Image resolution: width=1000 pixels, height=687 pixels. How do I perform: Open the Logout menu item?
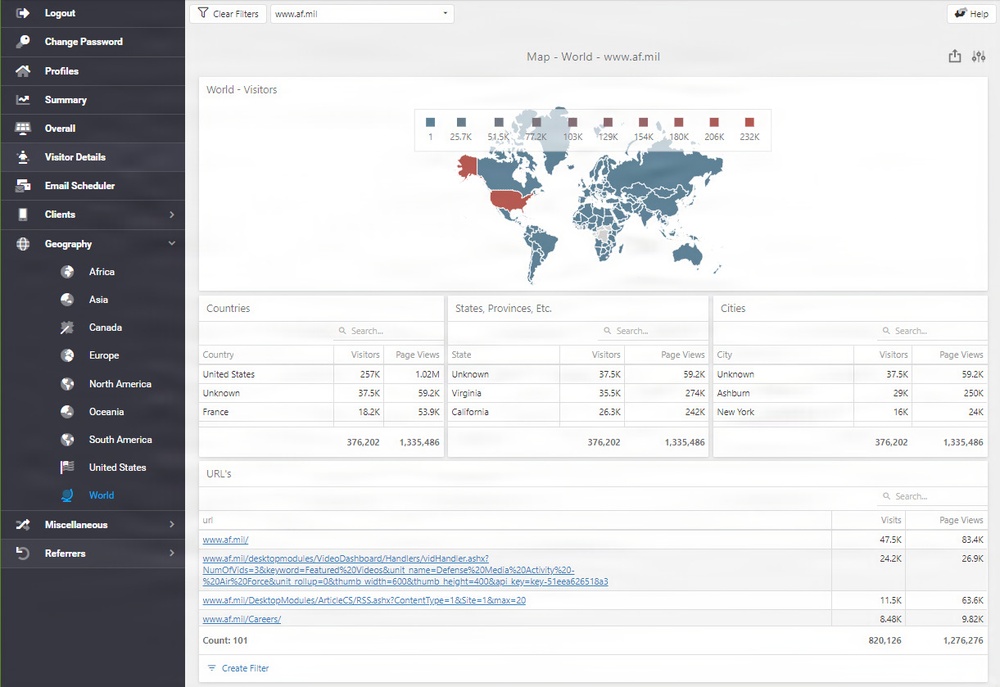click(x=92, y=13)
